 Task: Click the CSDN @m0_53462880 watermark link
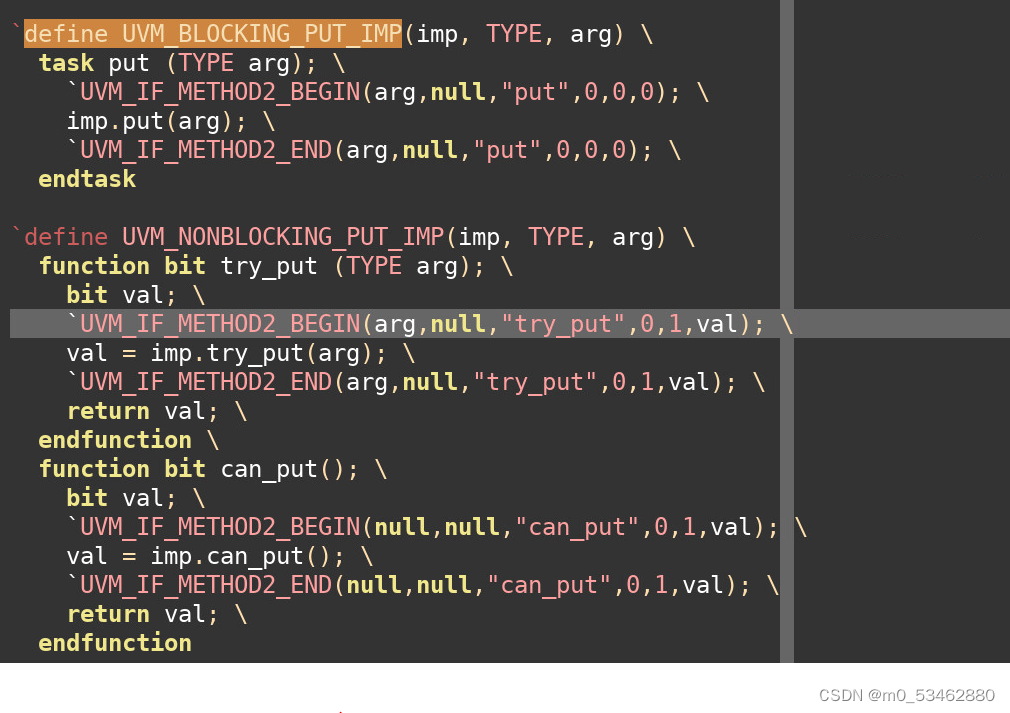click(907, 694)
